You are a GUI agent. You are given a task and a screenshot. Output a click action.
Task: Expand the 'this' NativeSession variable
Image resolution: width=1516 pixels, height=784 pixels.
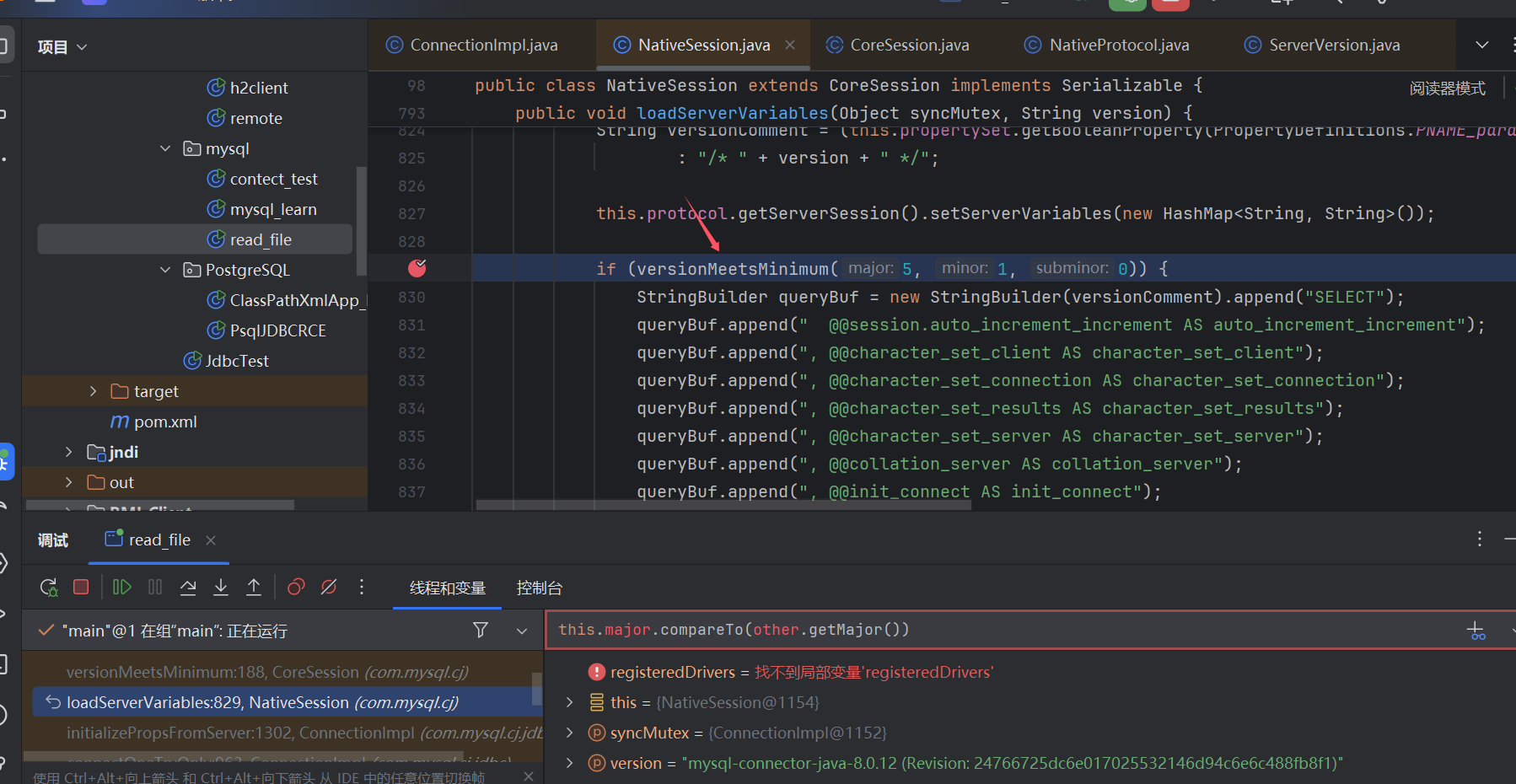(x=569, y=702)
